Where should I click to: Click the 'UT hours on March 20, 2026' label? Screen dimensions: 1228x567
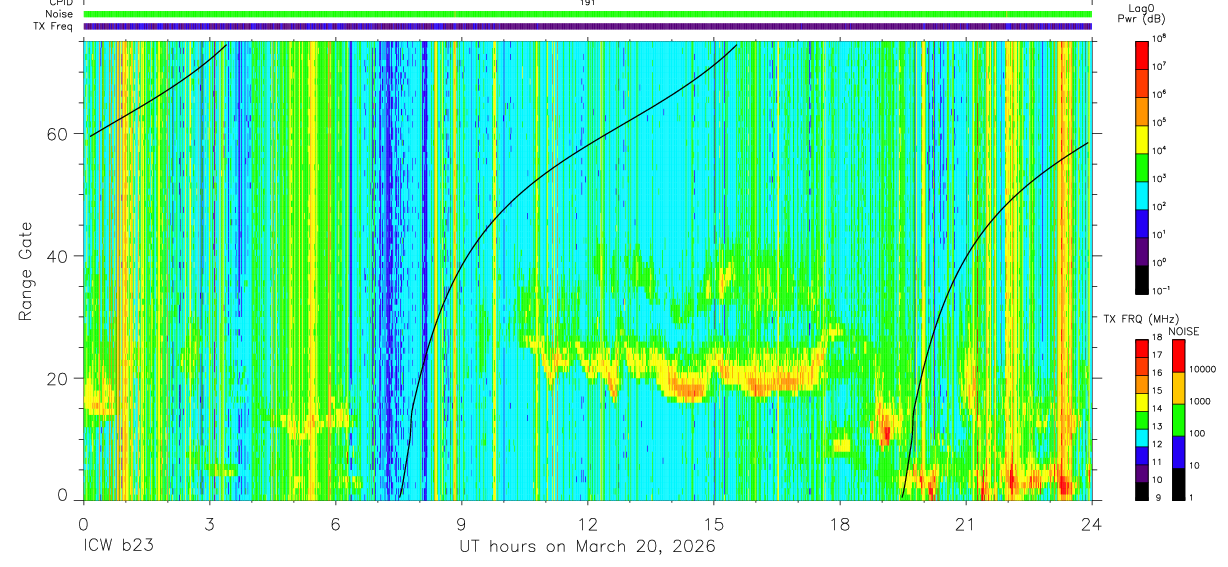pos(588,546)
